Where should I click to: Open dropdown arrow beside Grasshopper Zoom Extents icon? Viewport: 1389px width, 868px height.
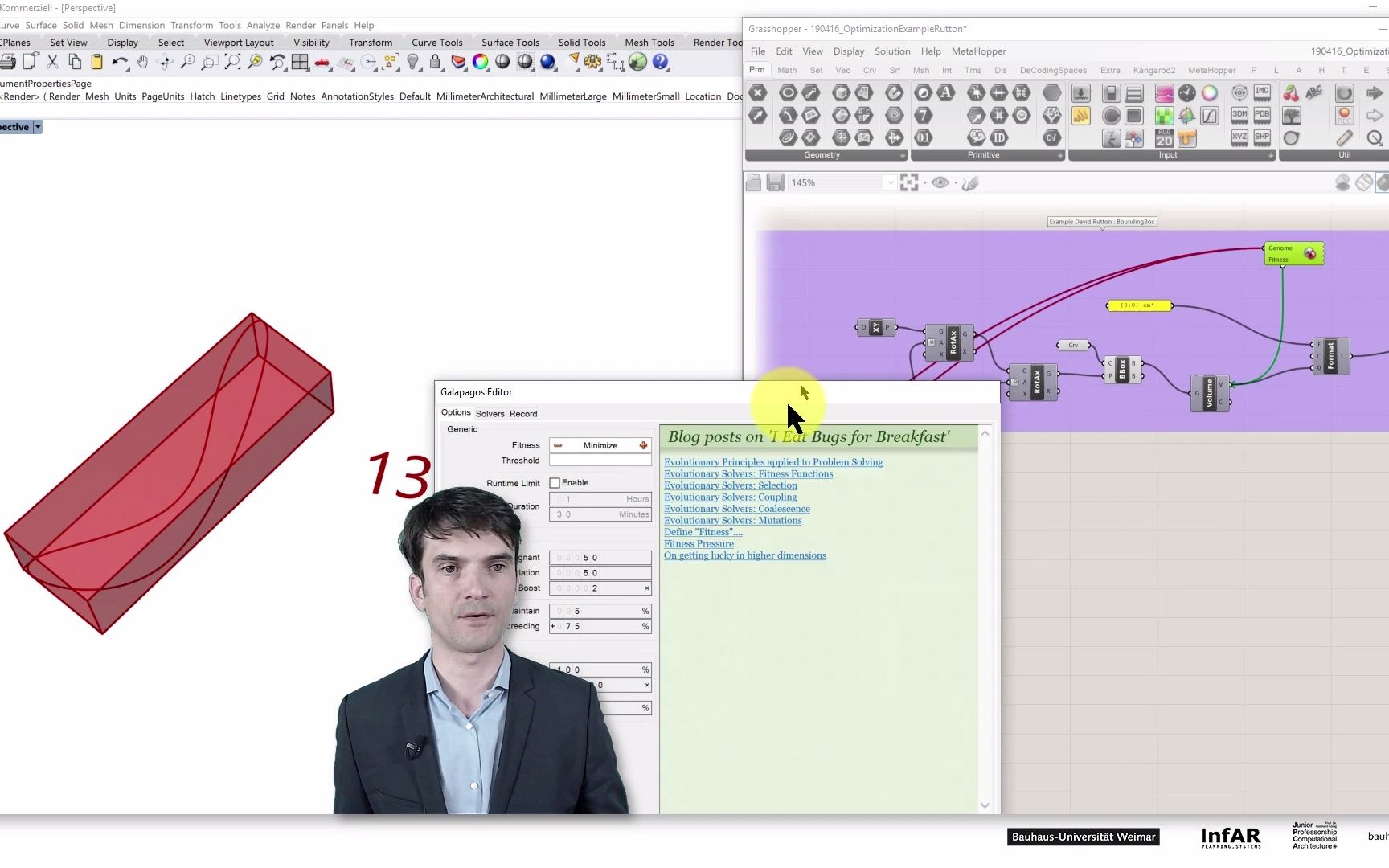pos(924,183)
